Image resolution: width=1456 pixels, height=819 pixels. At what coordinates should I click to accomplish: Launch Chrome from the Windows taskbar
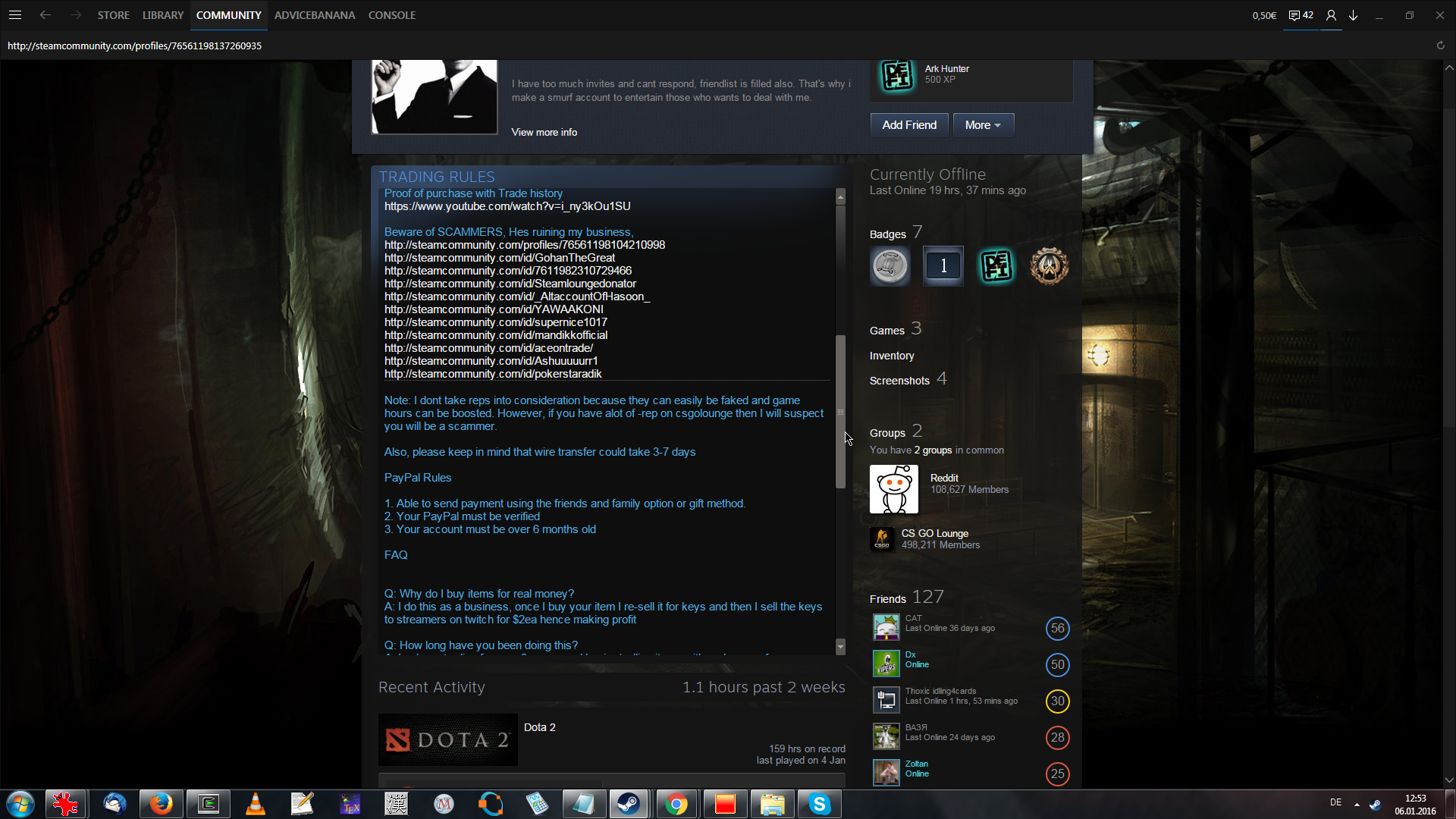click(x=676, y=804)
